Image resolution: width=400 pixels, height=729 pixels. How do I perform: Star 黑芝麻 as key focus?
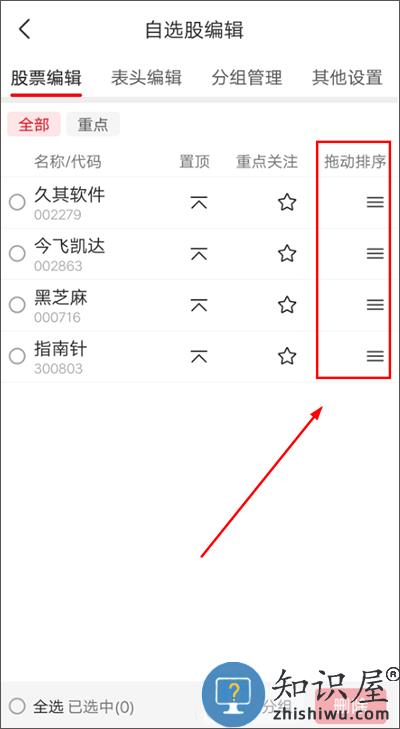287,305
